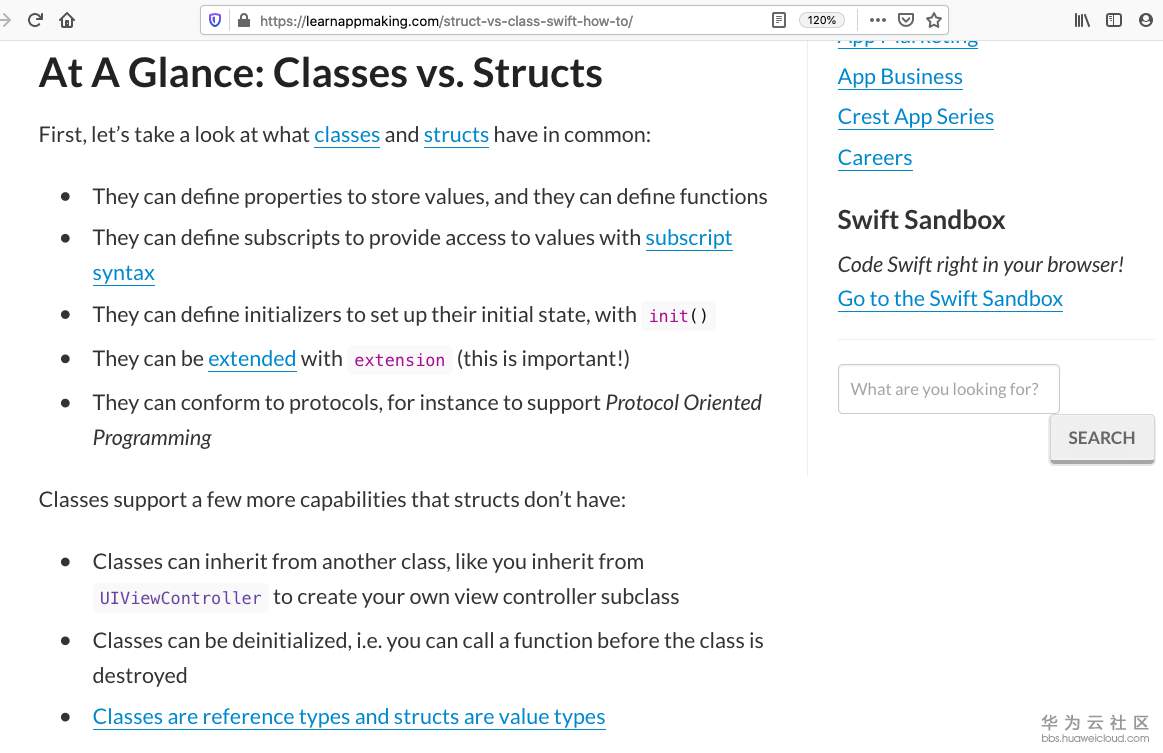
Task: Select the Careers sidebar menu item
Action: click(875, 158)
